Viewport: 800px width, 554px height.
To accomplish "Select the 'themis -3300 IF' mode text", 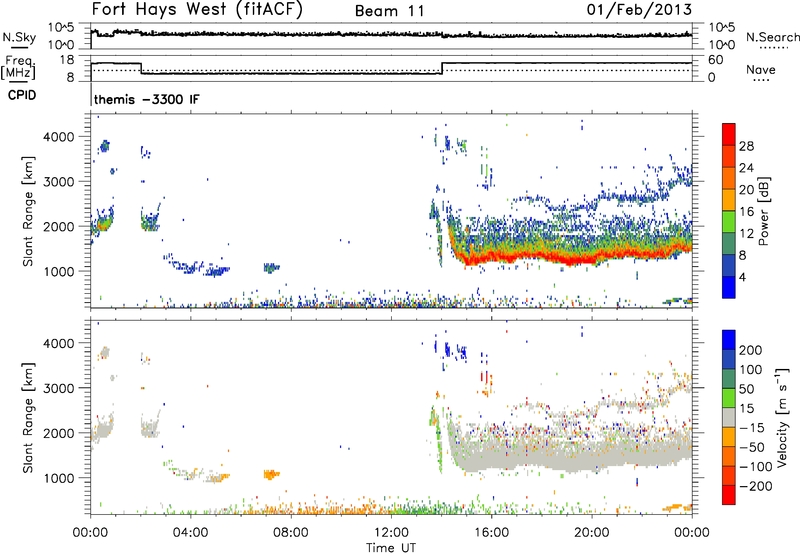I will point(147,99).
